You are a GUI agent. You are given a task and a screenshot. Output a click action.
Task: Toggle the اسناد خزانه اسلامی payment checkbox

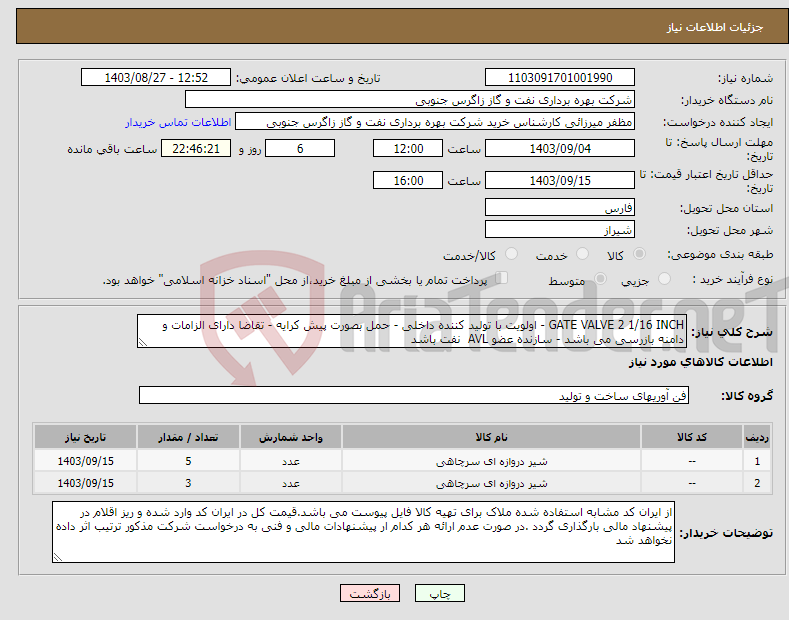[x=501, y=278]
